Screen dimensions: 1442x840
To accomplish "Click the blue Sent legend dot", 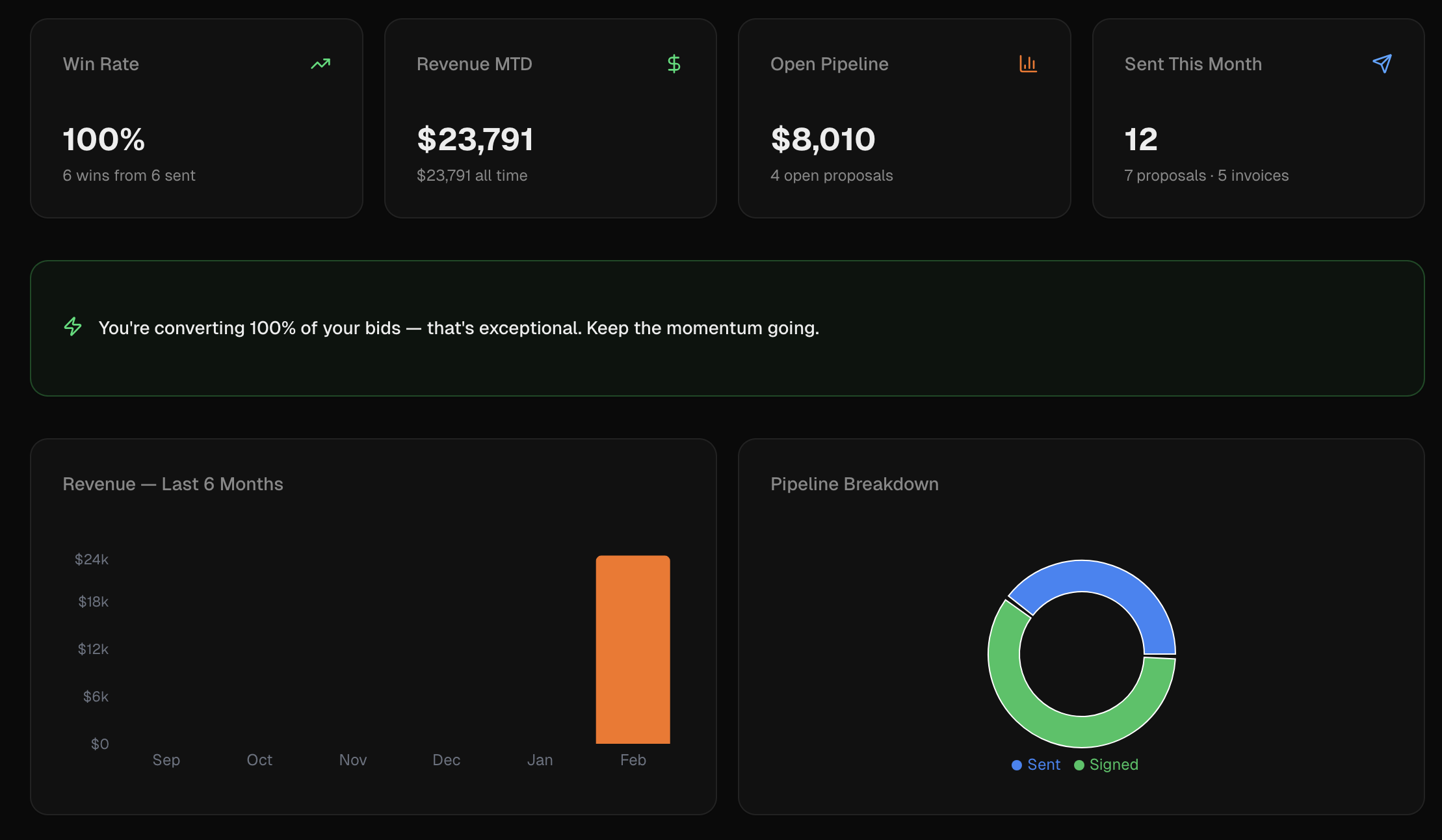I will (x=1017, y=765).
